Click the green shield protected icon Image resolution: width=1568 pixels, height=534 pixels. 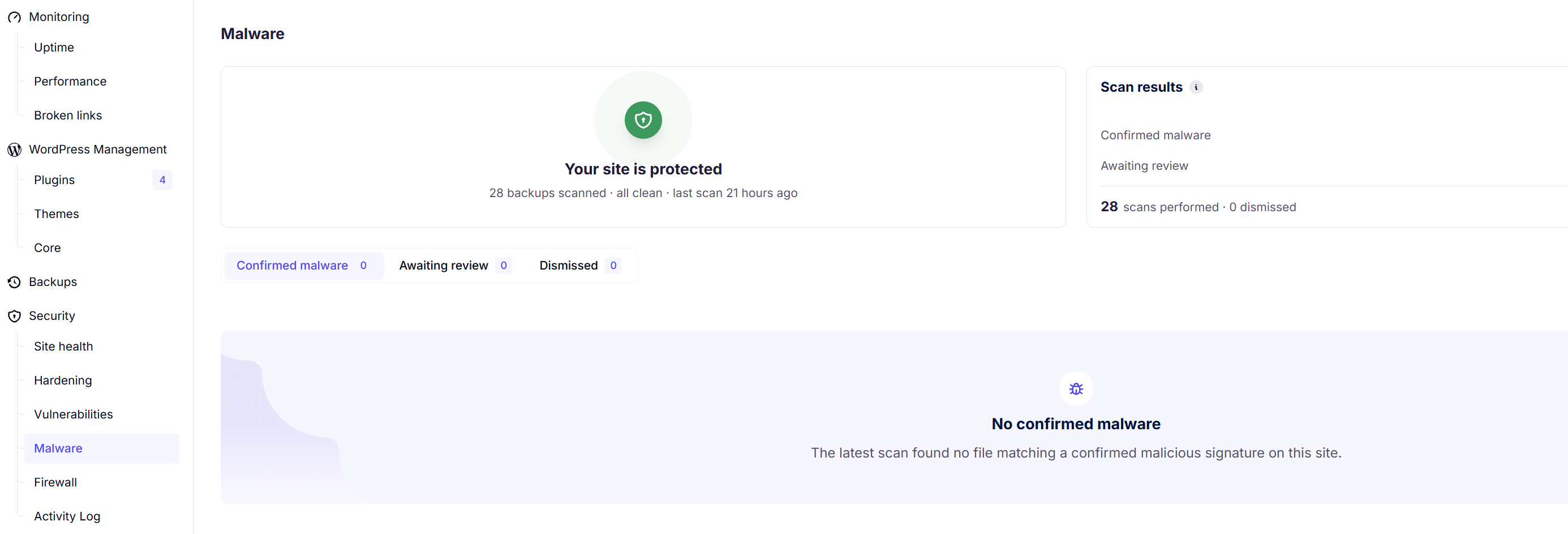click(x=643, y=121)
